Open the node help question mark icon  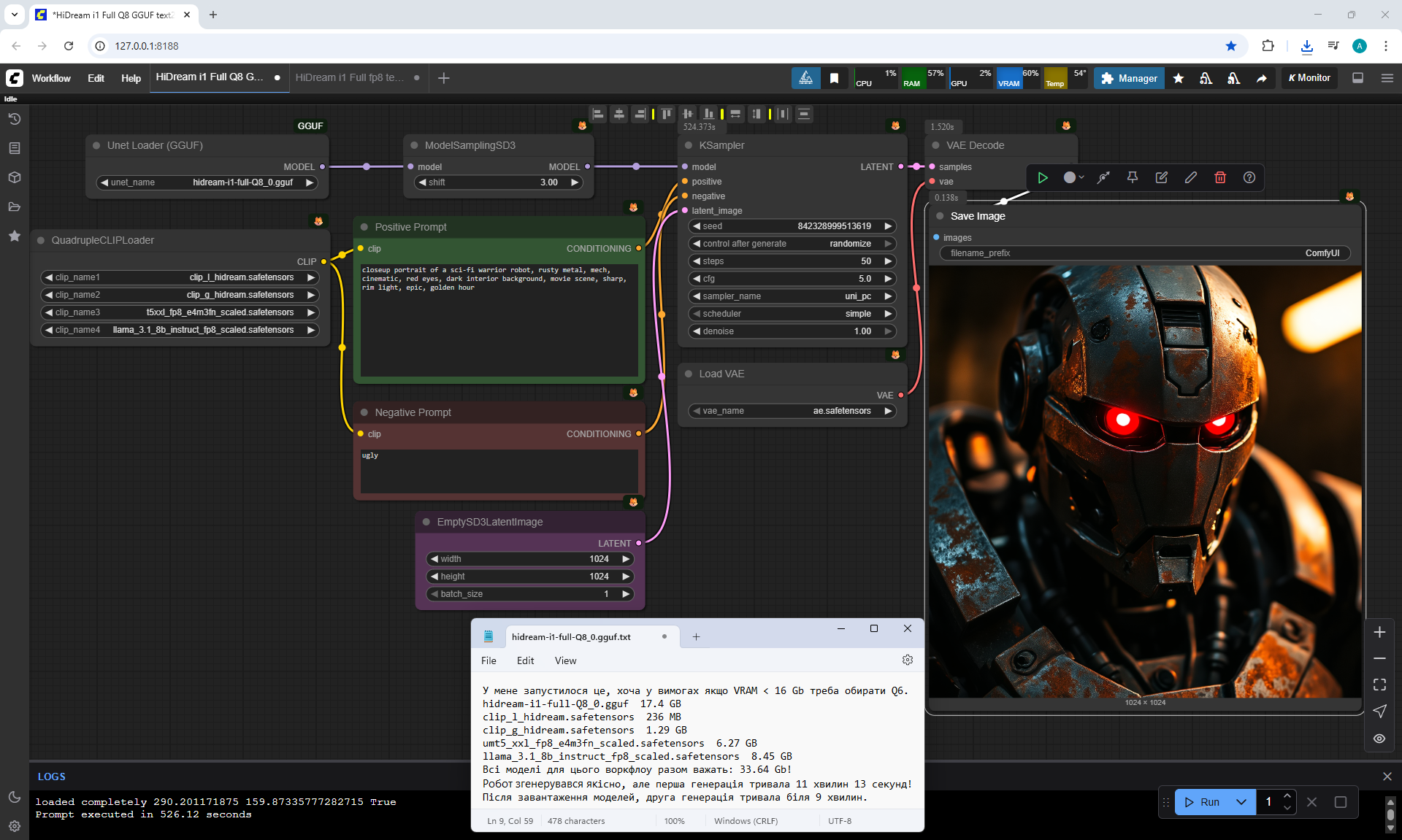pyautogui.click(x=1249, y=177)
